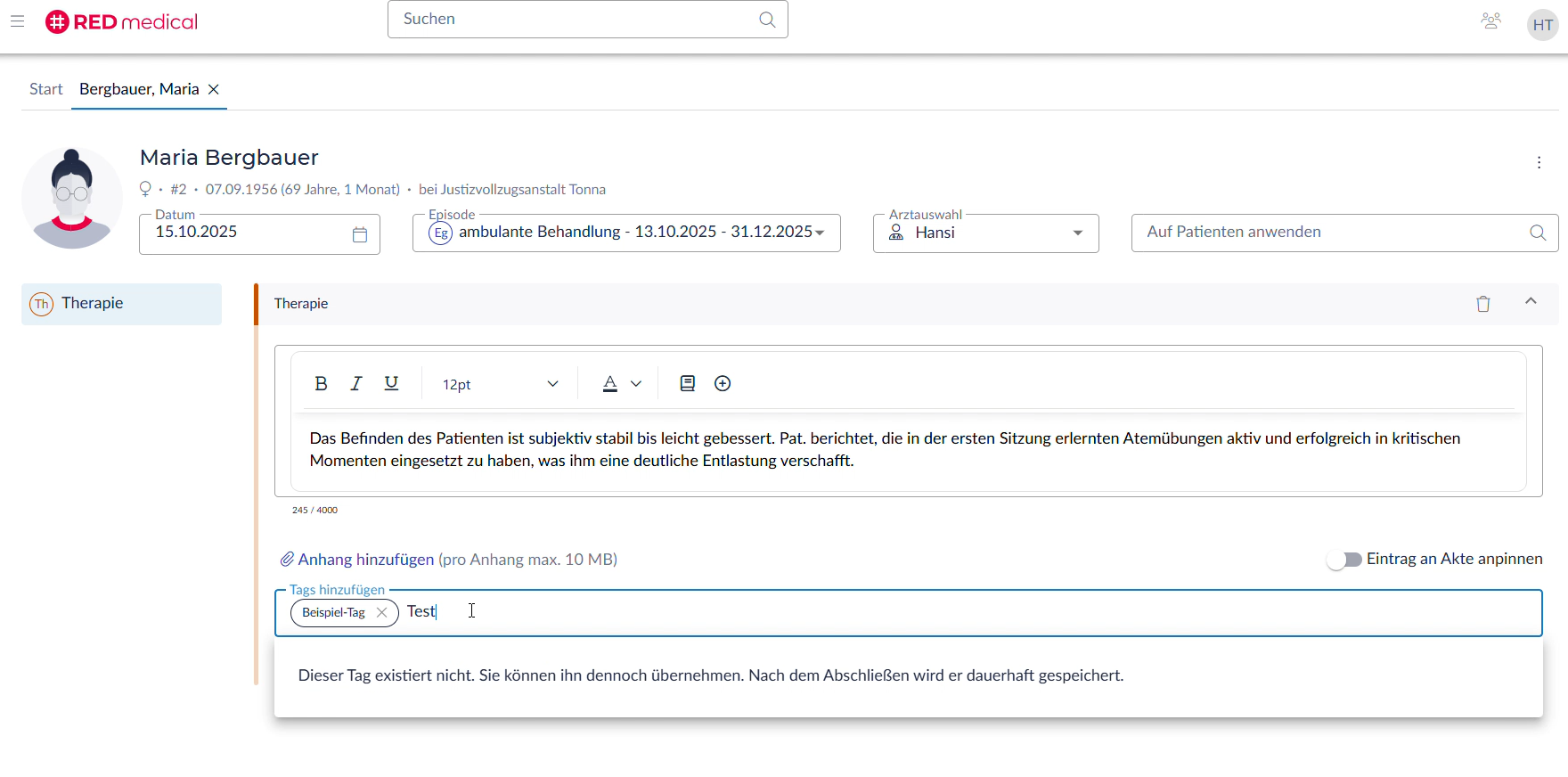Enable Eintrag an Akte anpinnen switch
Image resolution: width=1568 pixels, height=777 pixels.
[1343, 560]
